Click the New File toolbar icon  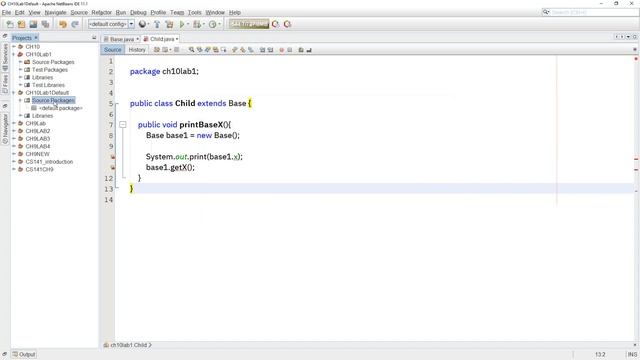tap(10, 24)
